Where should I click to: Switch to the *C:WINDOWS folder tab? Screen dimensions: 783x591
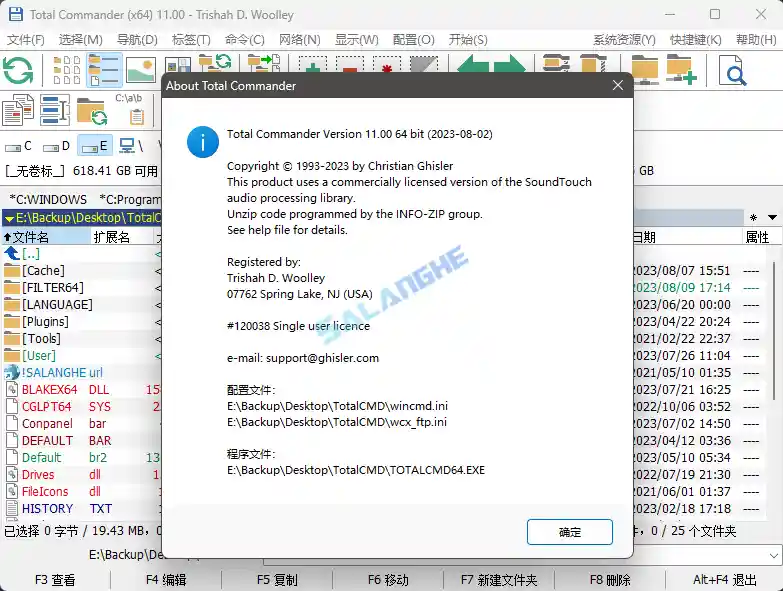tap(48, 200)
